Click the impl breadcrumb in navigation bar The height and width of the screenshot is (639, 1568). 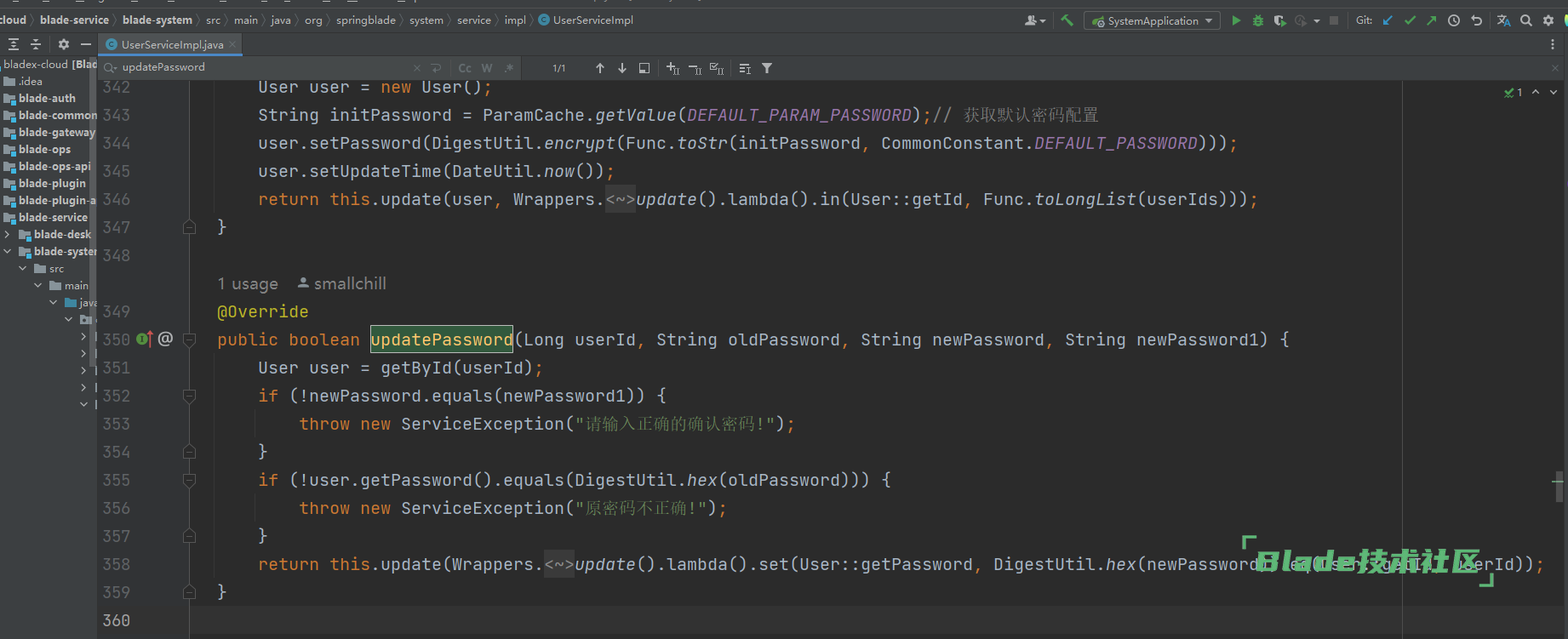click(x=515, y=20)
